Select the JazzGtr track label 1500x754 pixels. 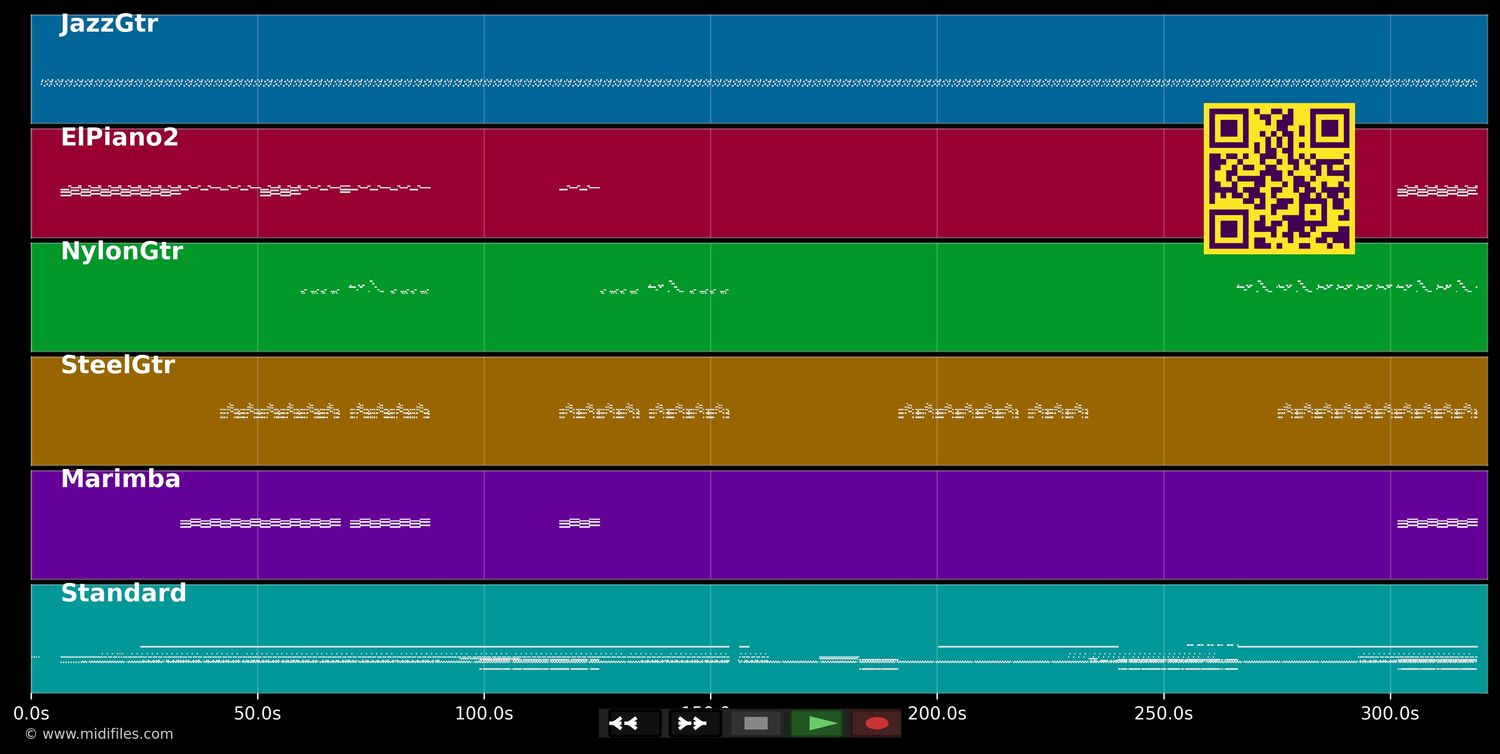point(109,24)
